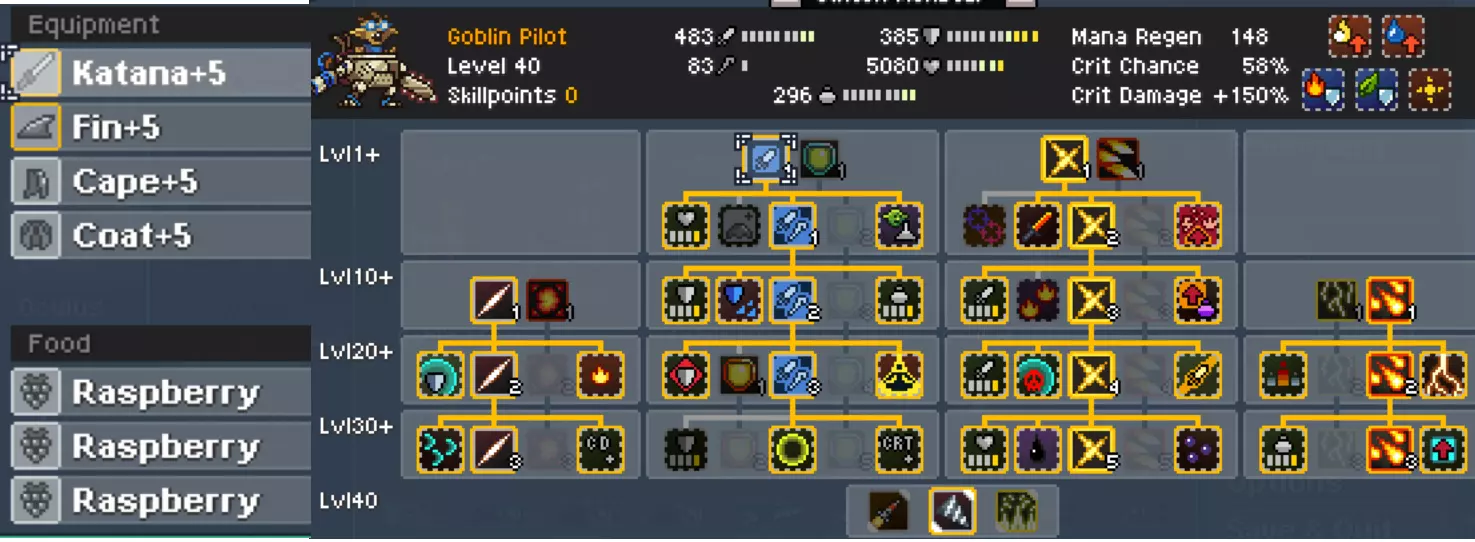Click the orange triple-slash skill icon

[1118, 159]
